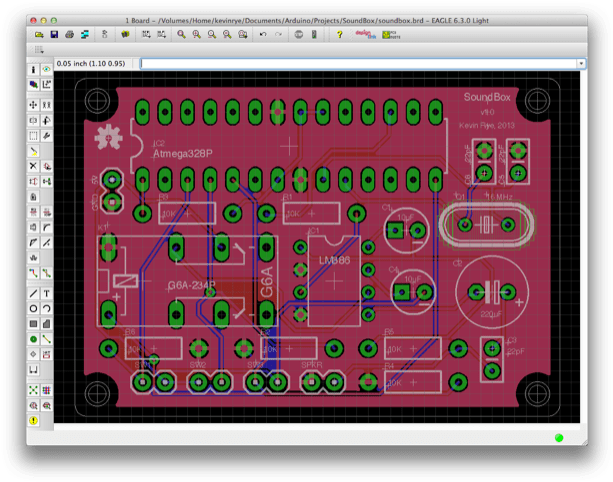The width and height of the screenshot is (613, 482).
Task: Select the Mirror tool
Action: tap(33, 120)
